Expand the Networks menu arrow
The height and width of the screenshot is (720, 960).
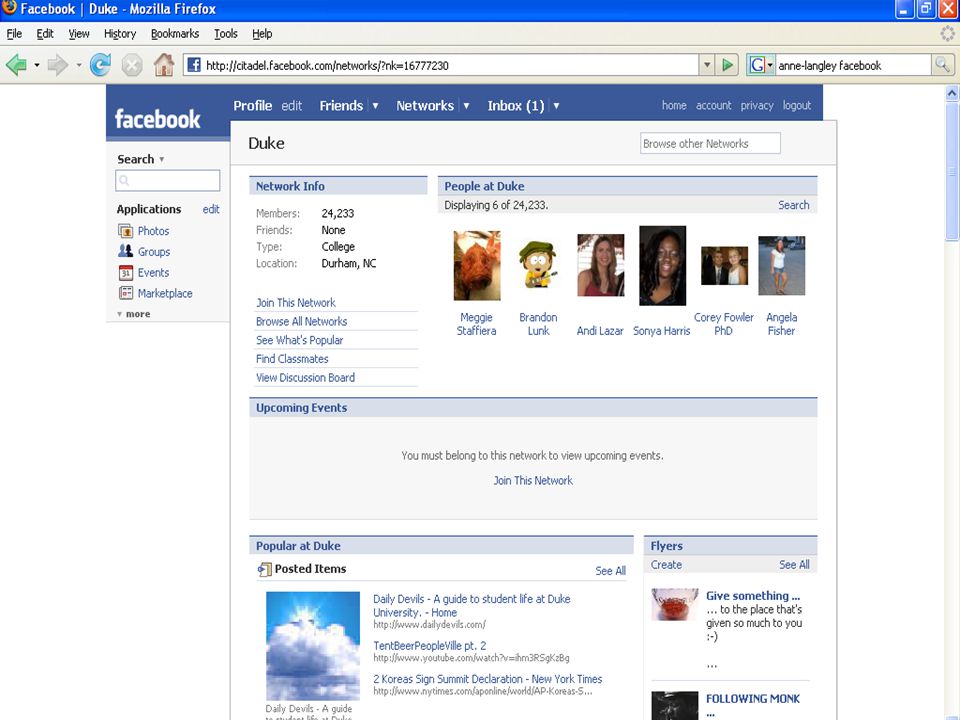(466, 106)
